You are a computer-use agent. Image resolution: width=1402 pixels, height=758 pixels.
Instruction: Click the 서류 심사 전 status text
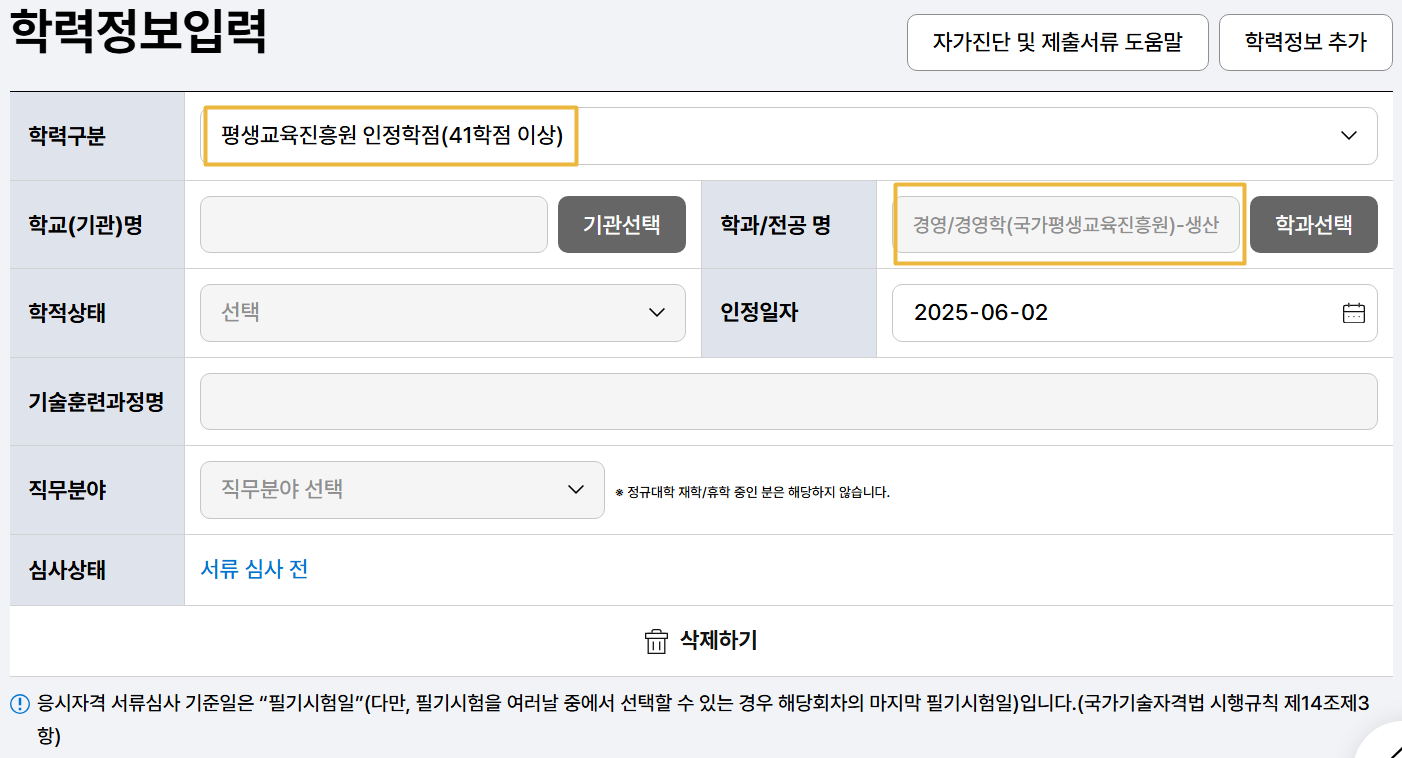254,570
